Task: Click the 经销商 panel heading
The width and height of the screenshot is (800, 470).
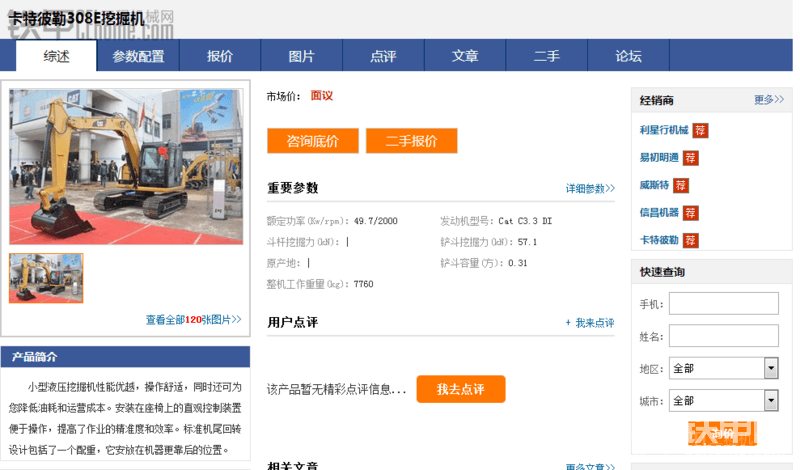Action: pos(657,100)
